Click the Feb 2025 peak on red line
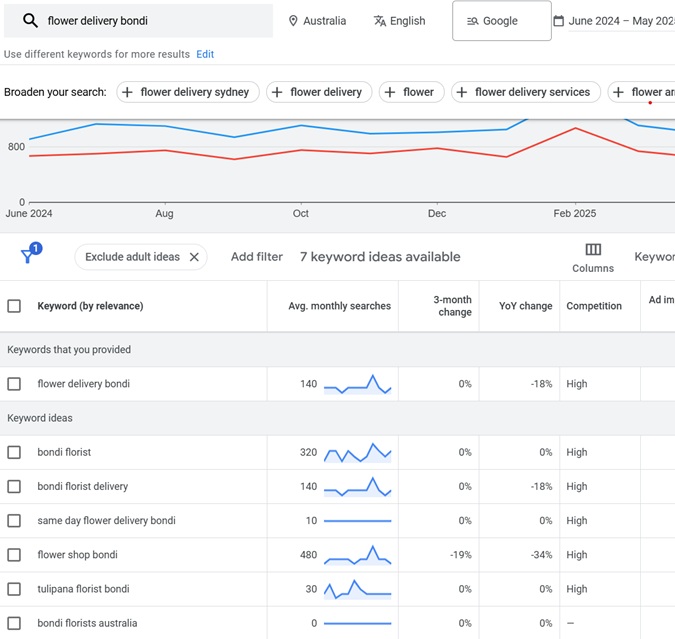675x639 pixels. (x=576, y=128)
